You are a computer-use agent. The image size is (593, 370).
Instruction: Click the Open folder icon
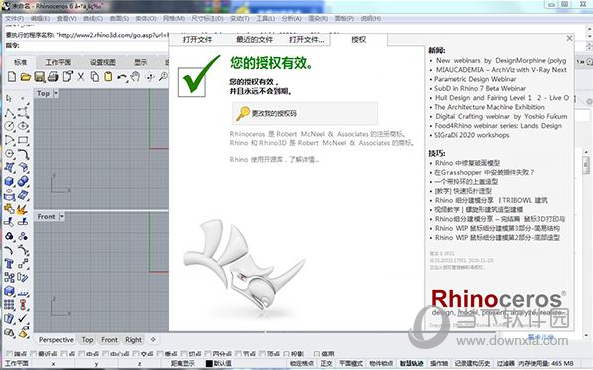click(26, 77)
